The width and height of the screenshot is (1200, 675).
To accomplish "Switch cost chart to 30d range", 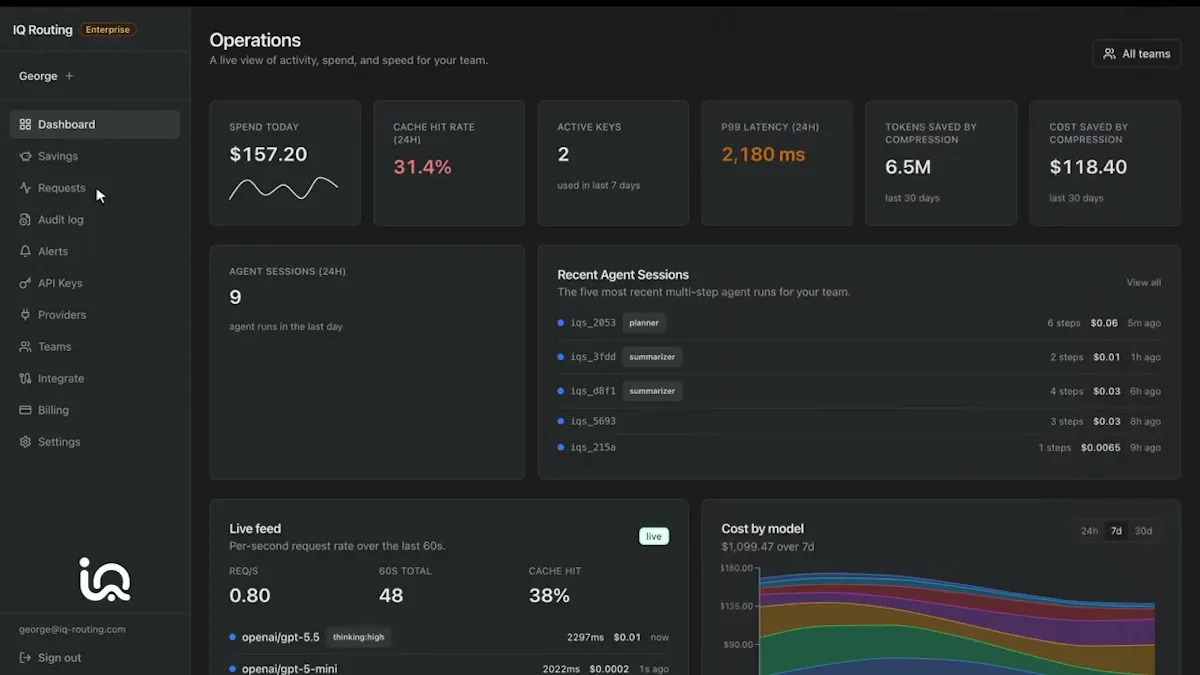I will 1143,531.
